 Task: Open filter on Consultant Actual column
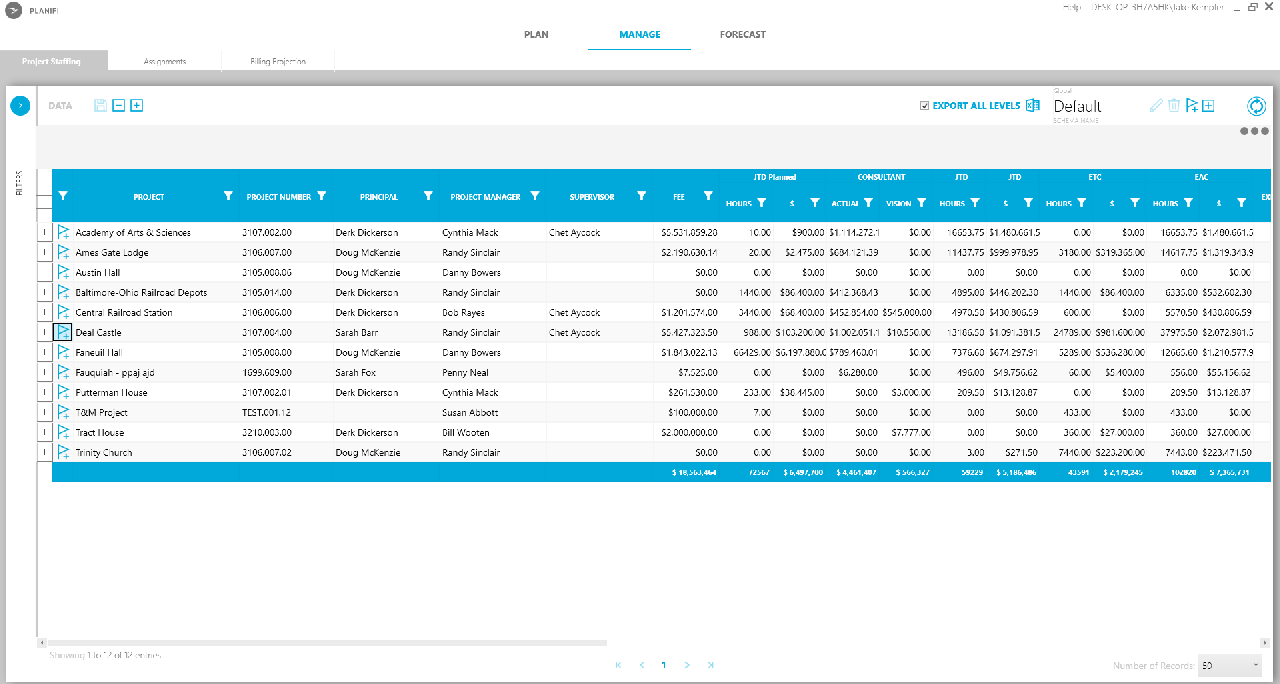(868, 202)
